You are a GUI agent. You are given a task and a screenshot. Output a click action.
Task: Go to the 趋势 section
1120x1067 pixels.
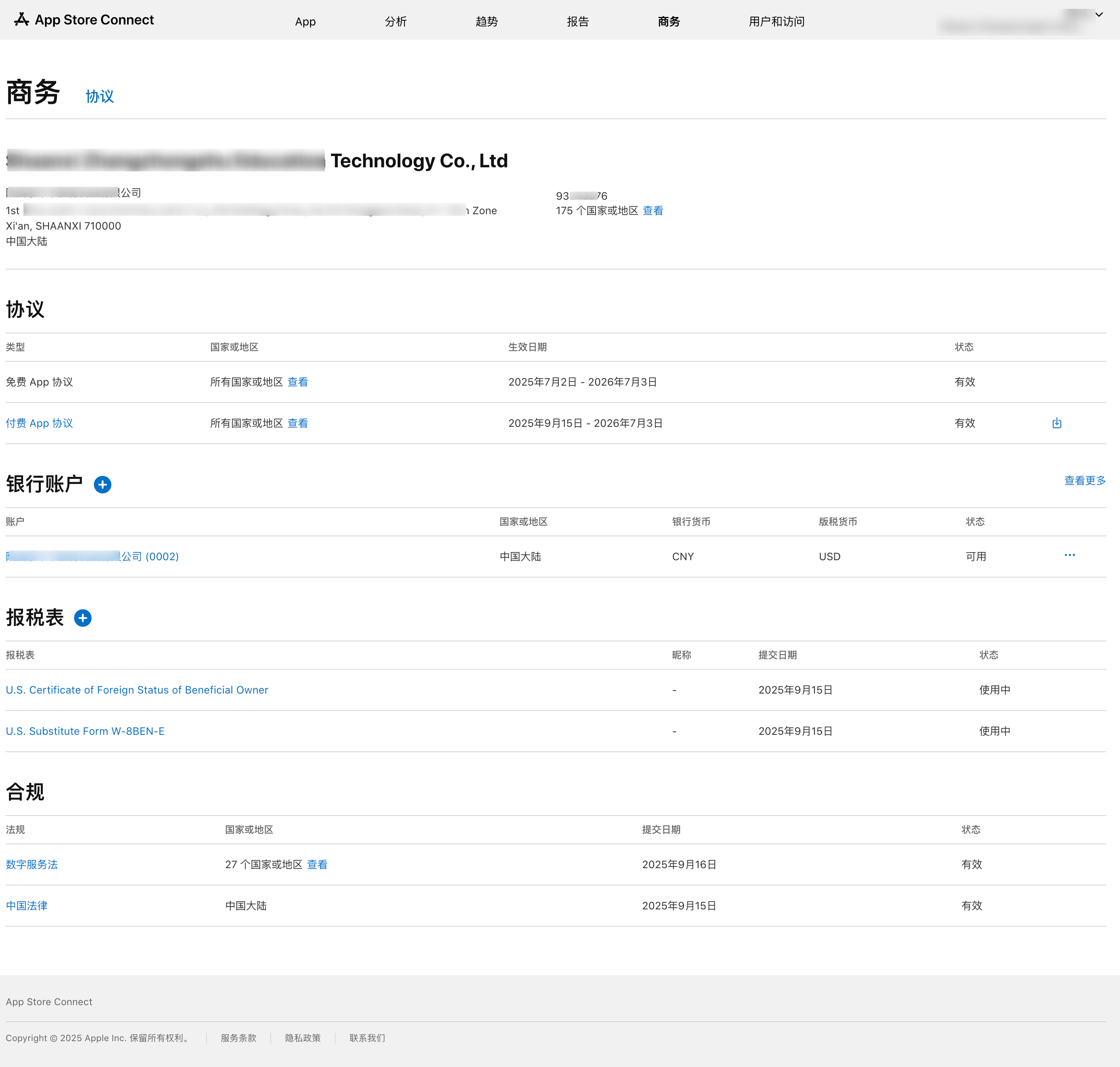coord(486,21)
